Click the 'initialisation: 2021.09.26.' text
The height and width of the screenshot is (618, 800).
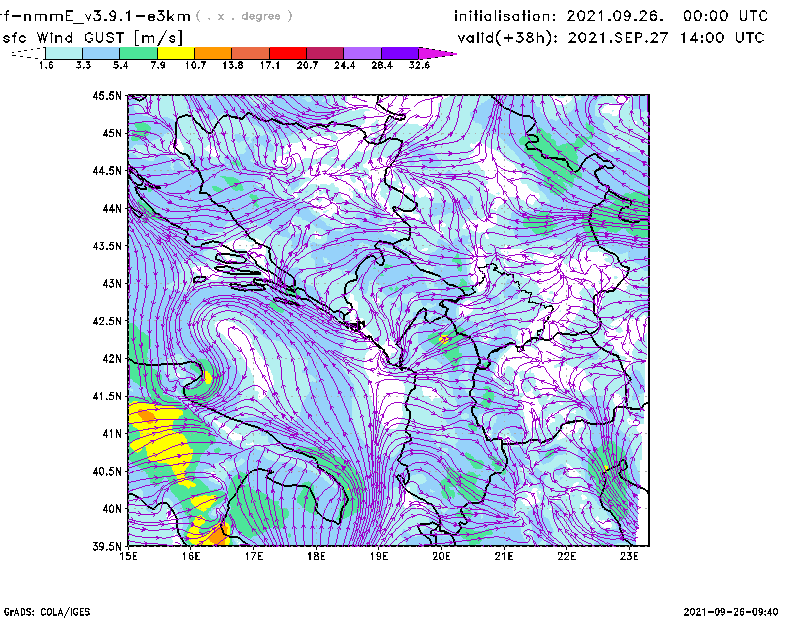(x=559, y=16)
